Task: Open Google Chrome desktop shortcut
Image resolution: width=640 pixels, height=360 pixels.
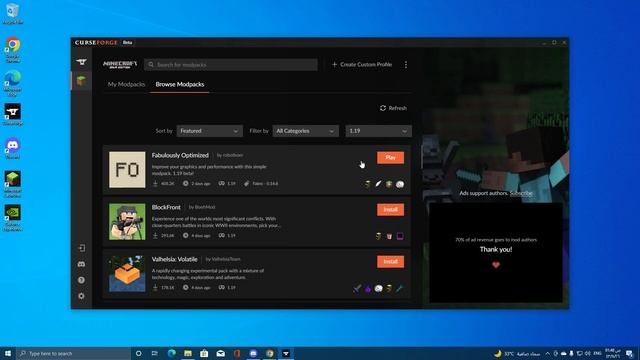Action: (x=13, y=50)
